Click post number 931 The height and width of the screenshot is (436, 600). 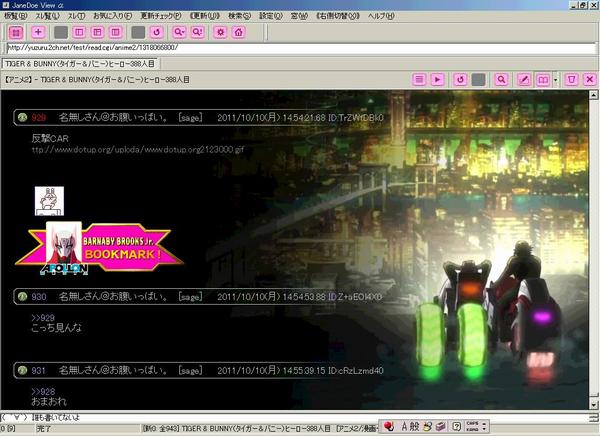coord(39,371)
